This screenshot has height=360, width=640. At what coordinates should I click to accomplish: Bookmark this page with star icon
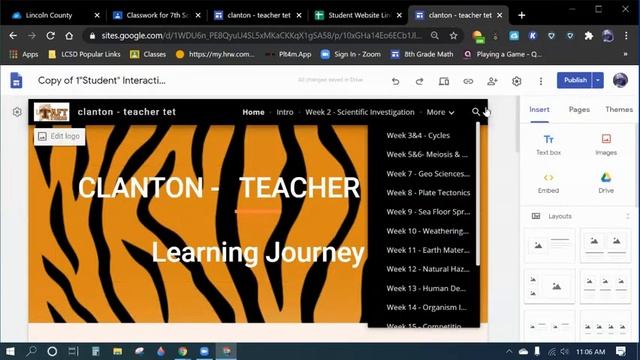coord(453,36)
